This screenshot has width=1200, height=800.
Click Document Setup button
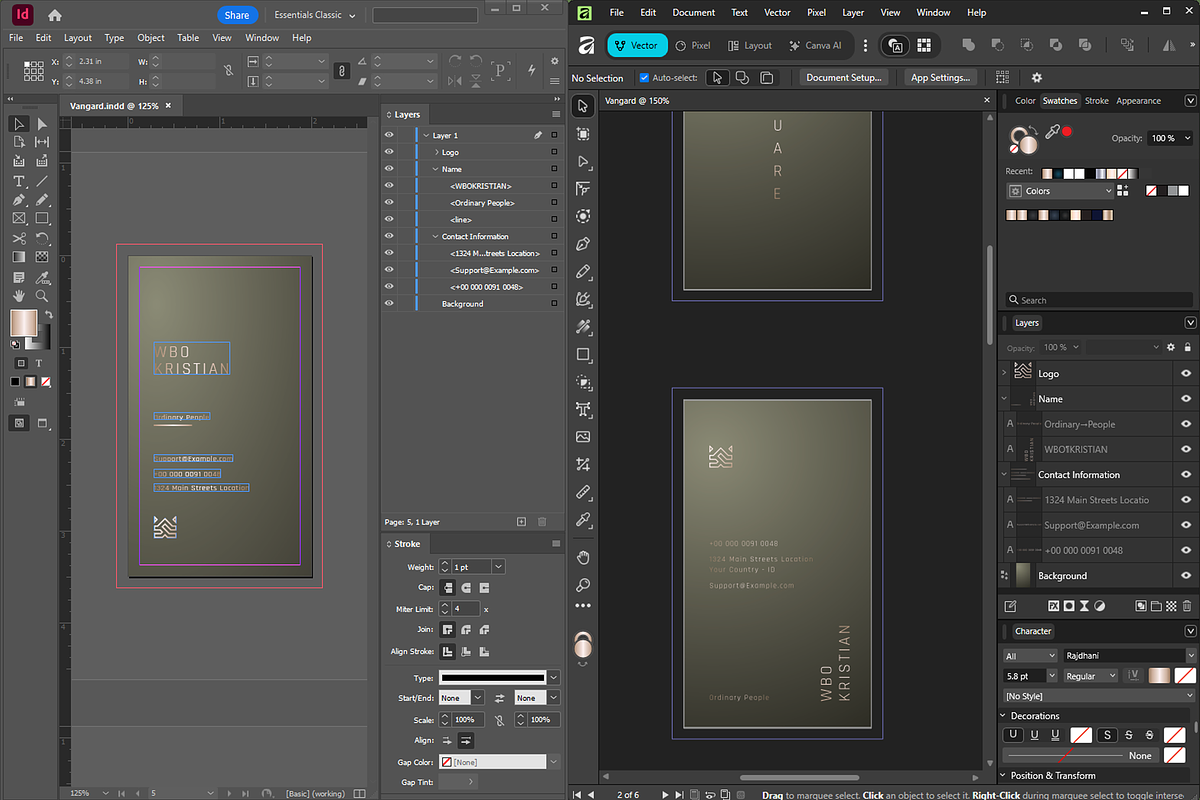coord(844,77)
